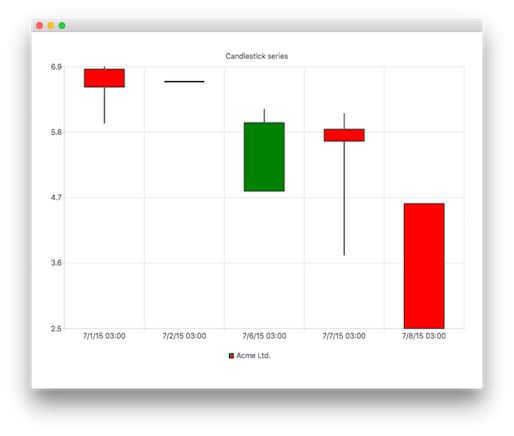
Task: Click the green candlestick for 7/6/15
Action: tap(264, 157)
